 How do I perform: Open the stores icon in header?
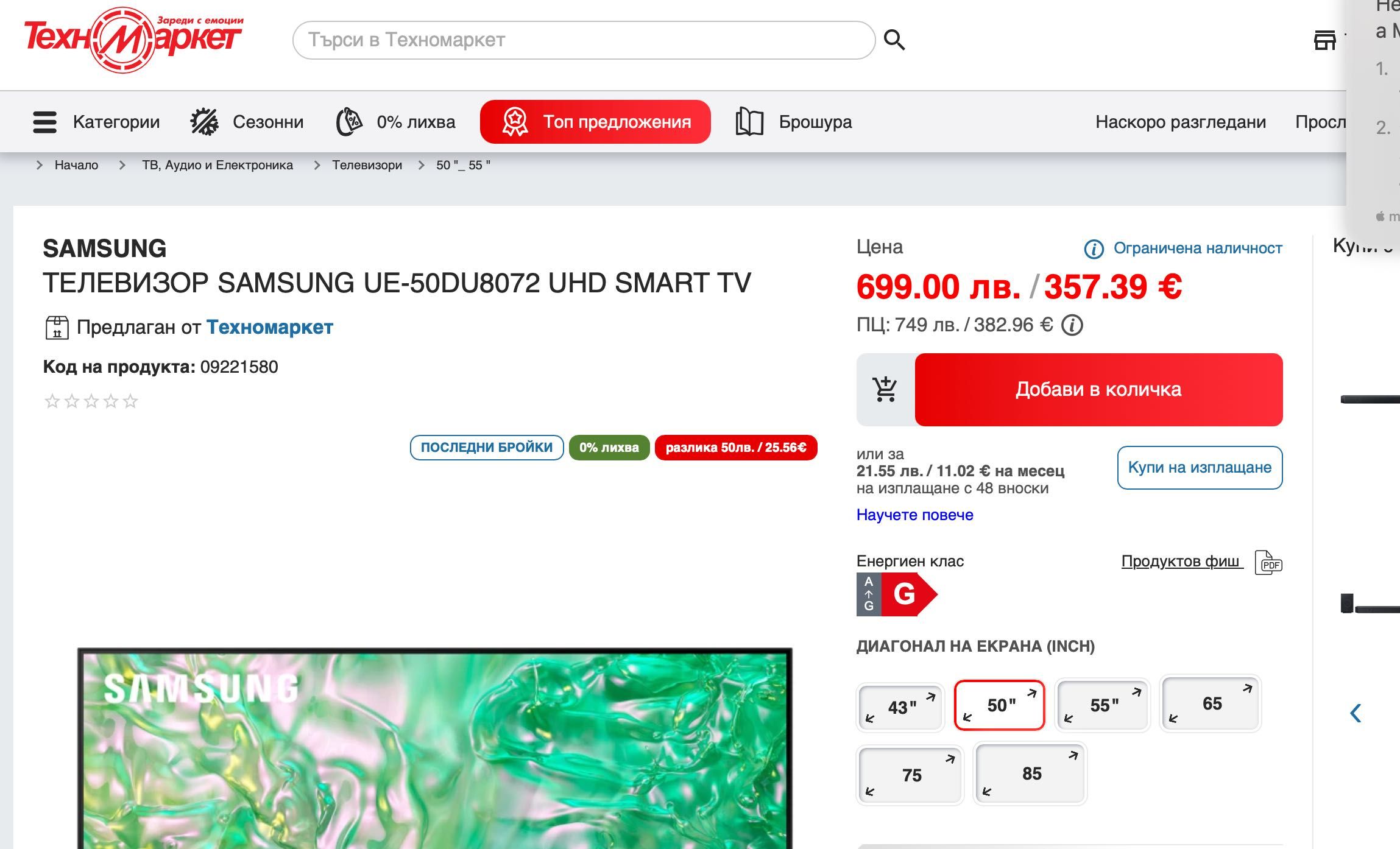click(1324, 40)
